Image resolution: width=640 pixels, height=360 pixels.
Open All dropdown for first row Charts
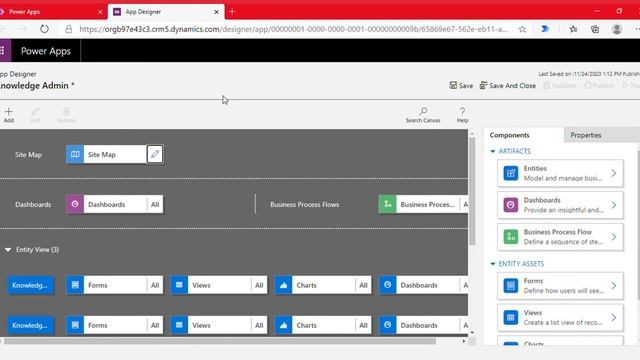coord(363,285)
